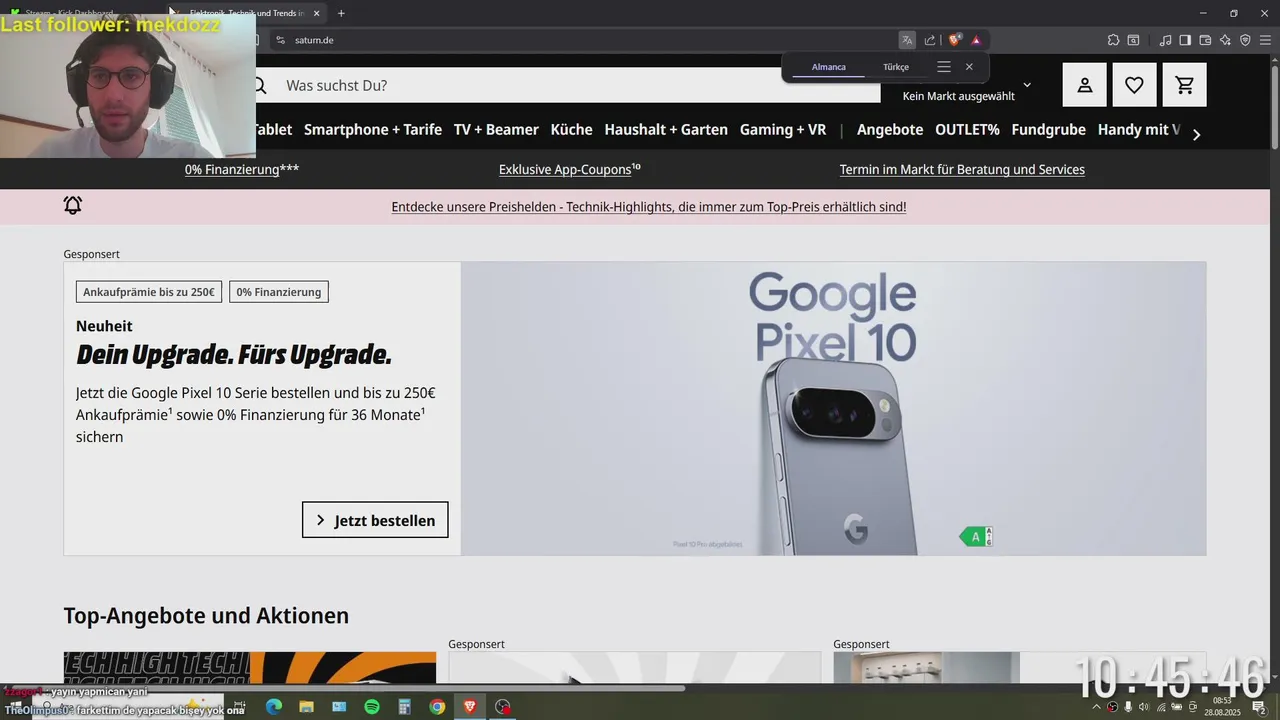Open the Smartphone + Tarife menu

click(x=373, y=130)
